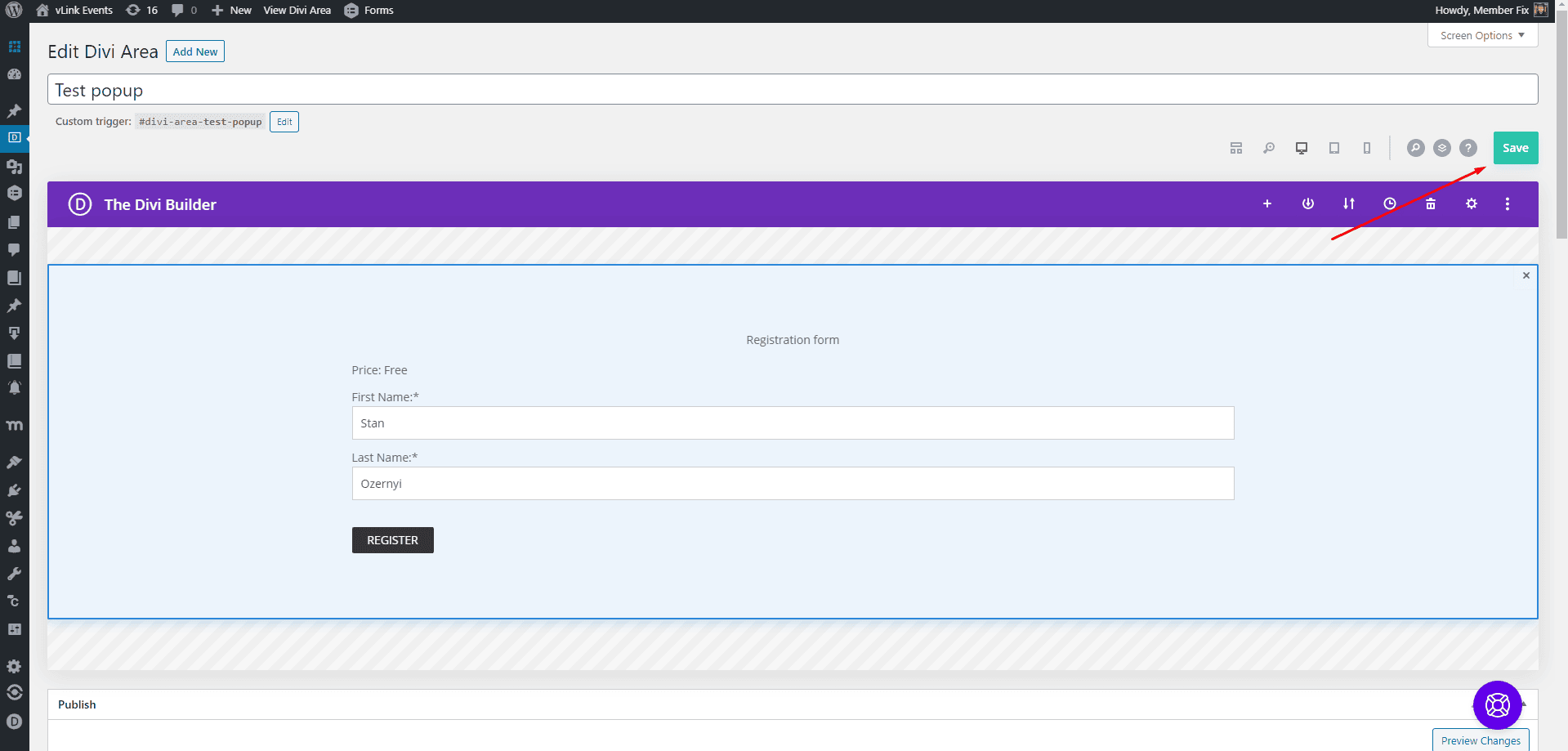
Task: Open the purple lifebuoy support button
Action: coord(1498,704)
